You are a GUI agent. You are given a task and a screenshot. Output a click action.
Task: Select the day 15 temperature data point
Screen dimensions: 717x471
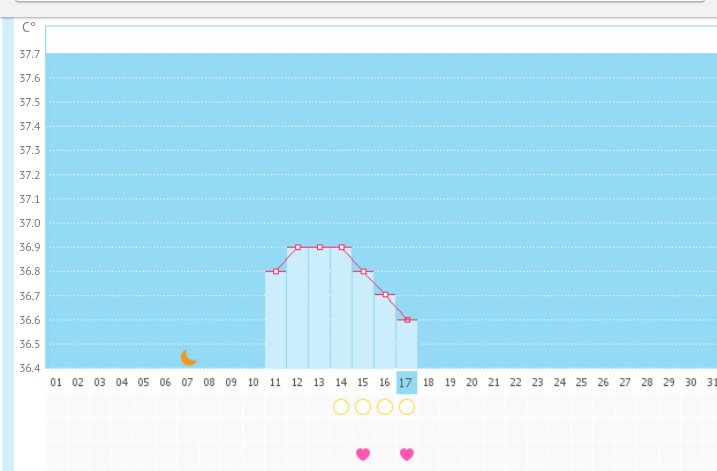[364, 271]
